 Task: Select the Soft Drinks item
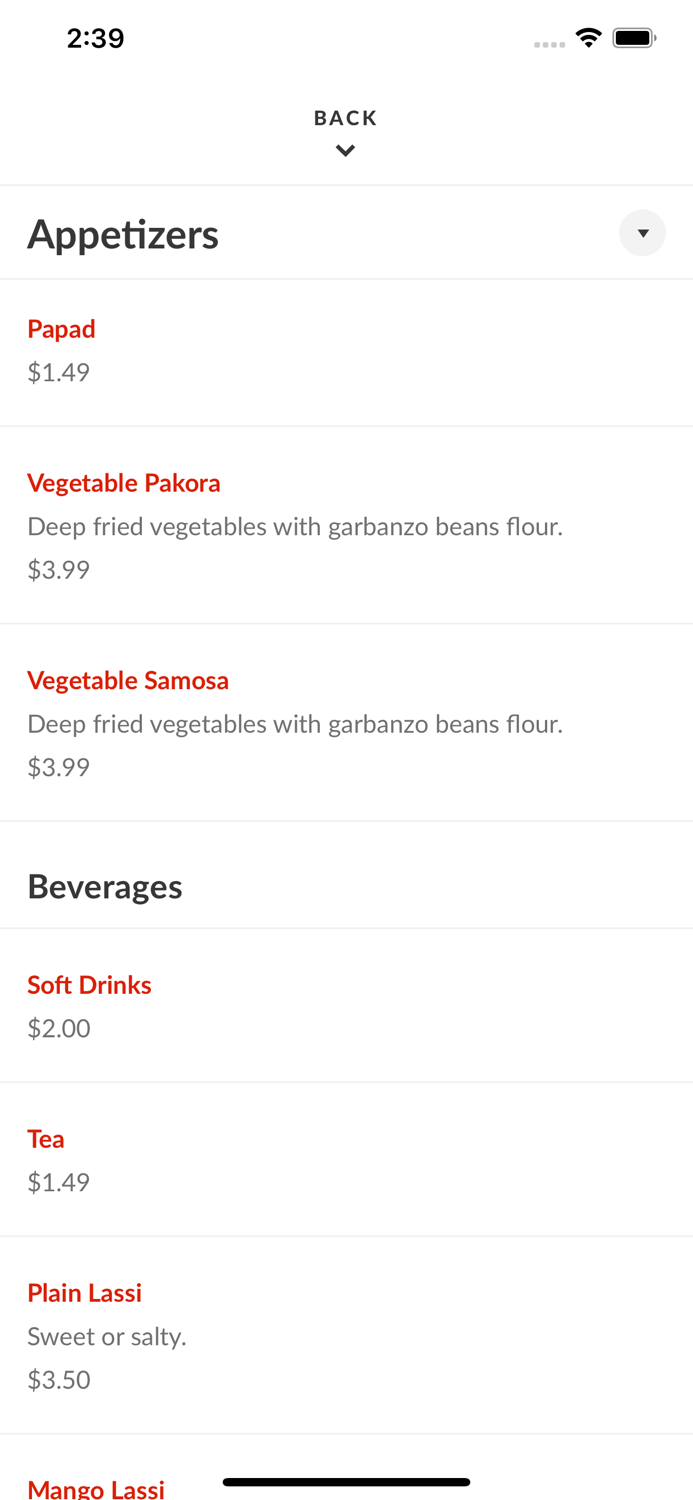tap(89, 985)
